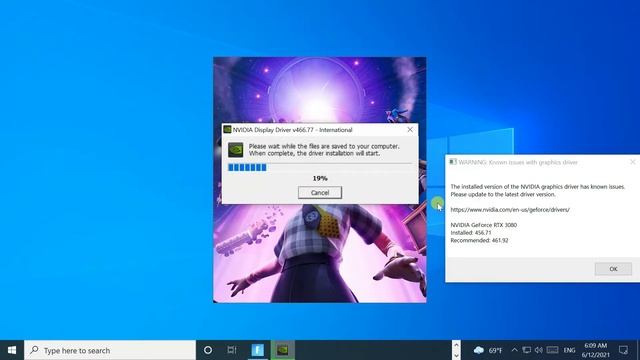Open the touch keyboard tray icon
The width and height of the screenshot is (640, 360).
point(552,350)
